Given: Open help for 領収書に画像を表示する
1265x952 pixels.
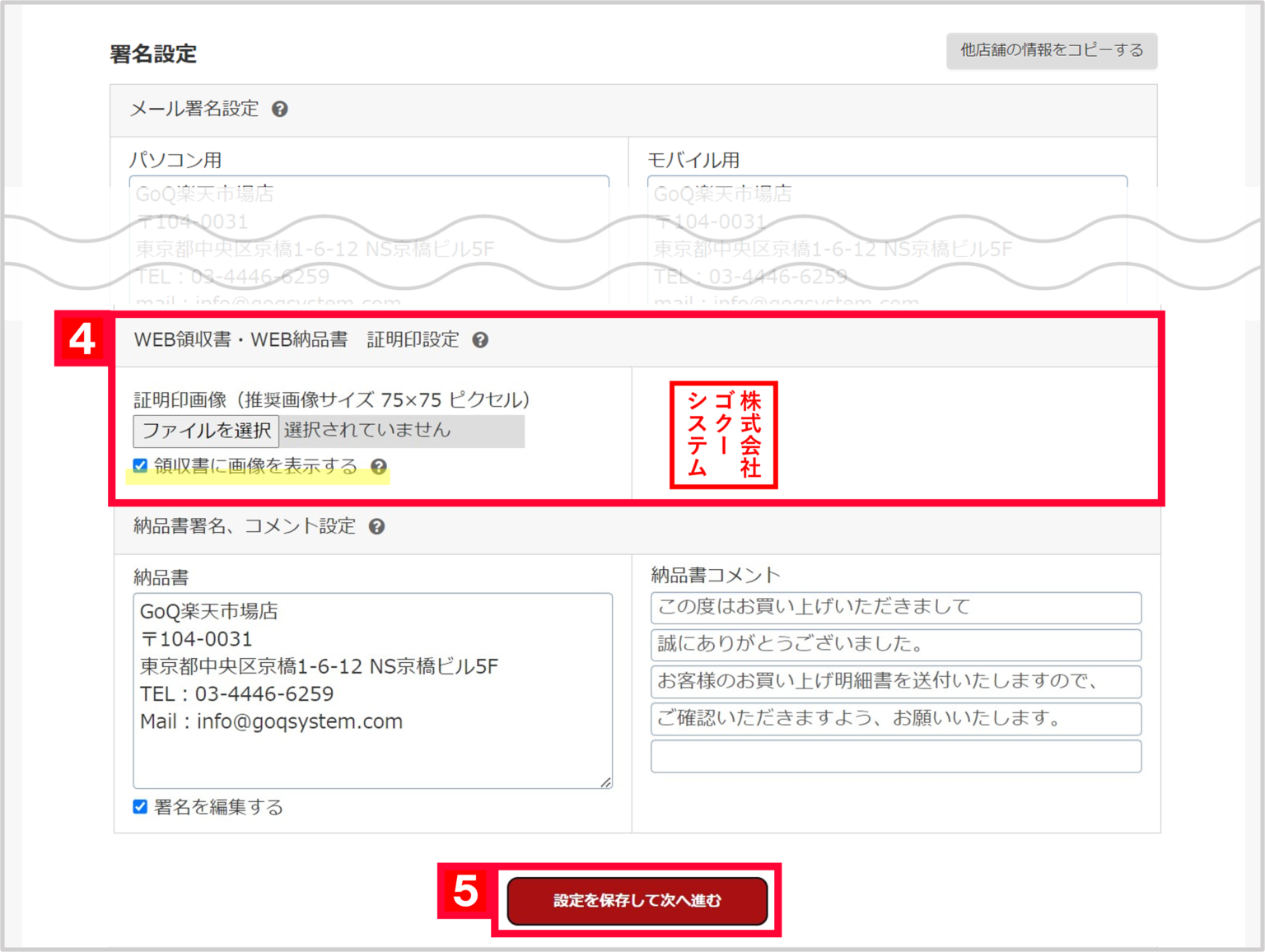Looking at the screenshot, I should pyautogui.click(x=379, y=466).
